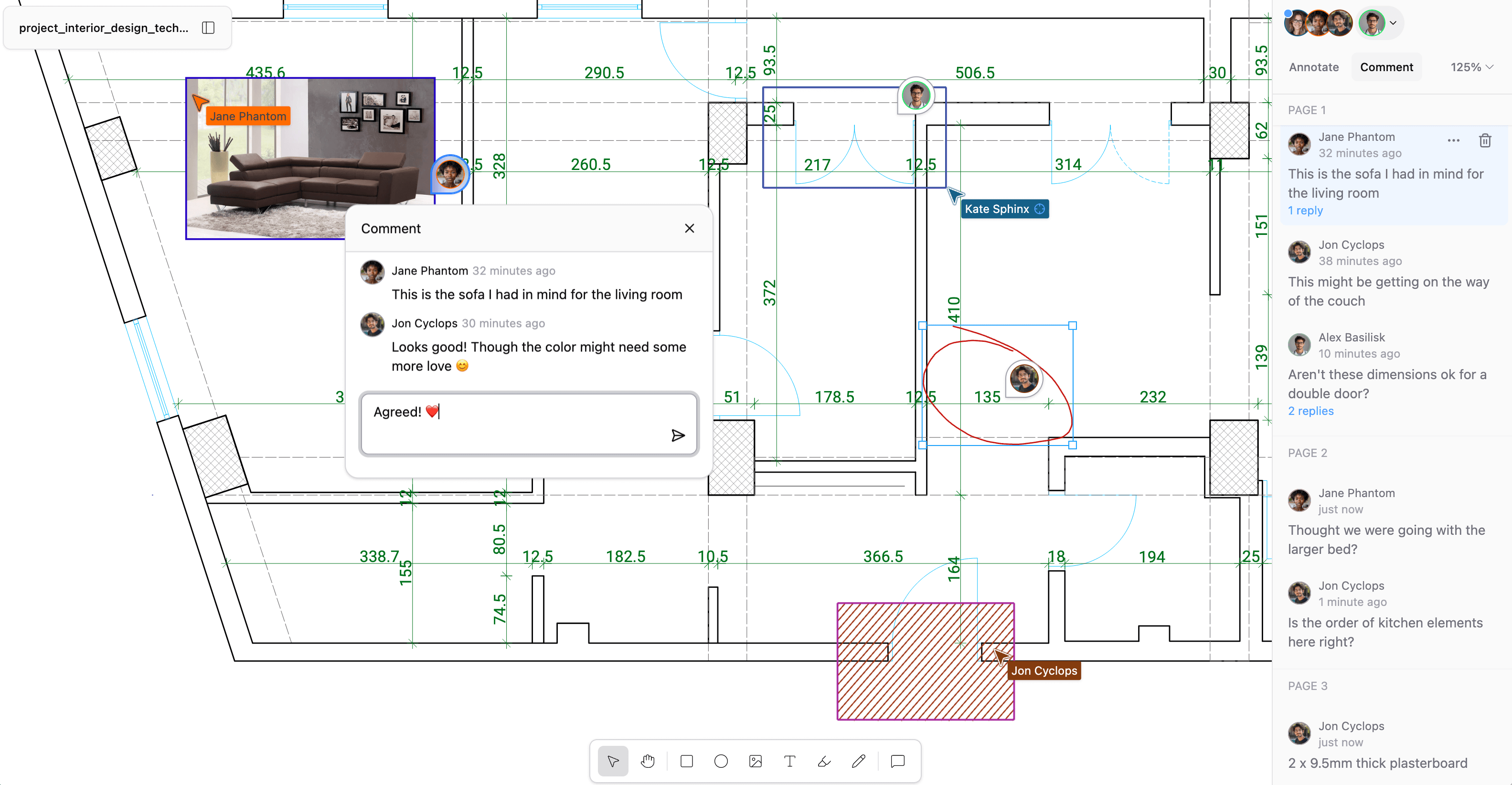Switch to the Annotate tab
The image size is (1512, 785).
coord(1314,67)
